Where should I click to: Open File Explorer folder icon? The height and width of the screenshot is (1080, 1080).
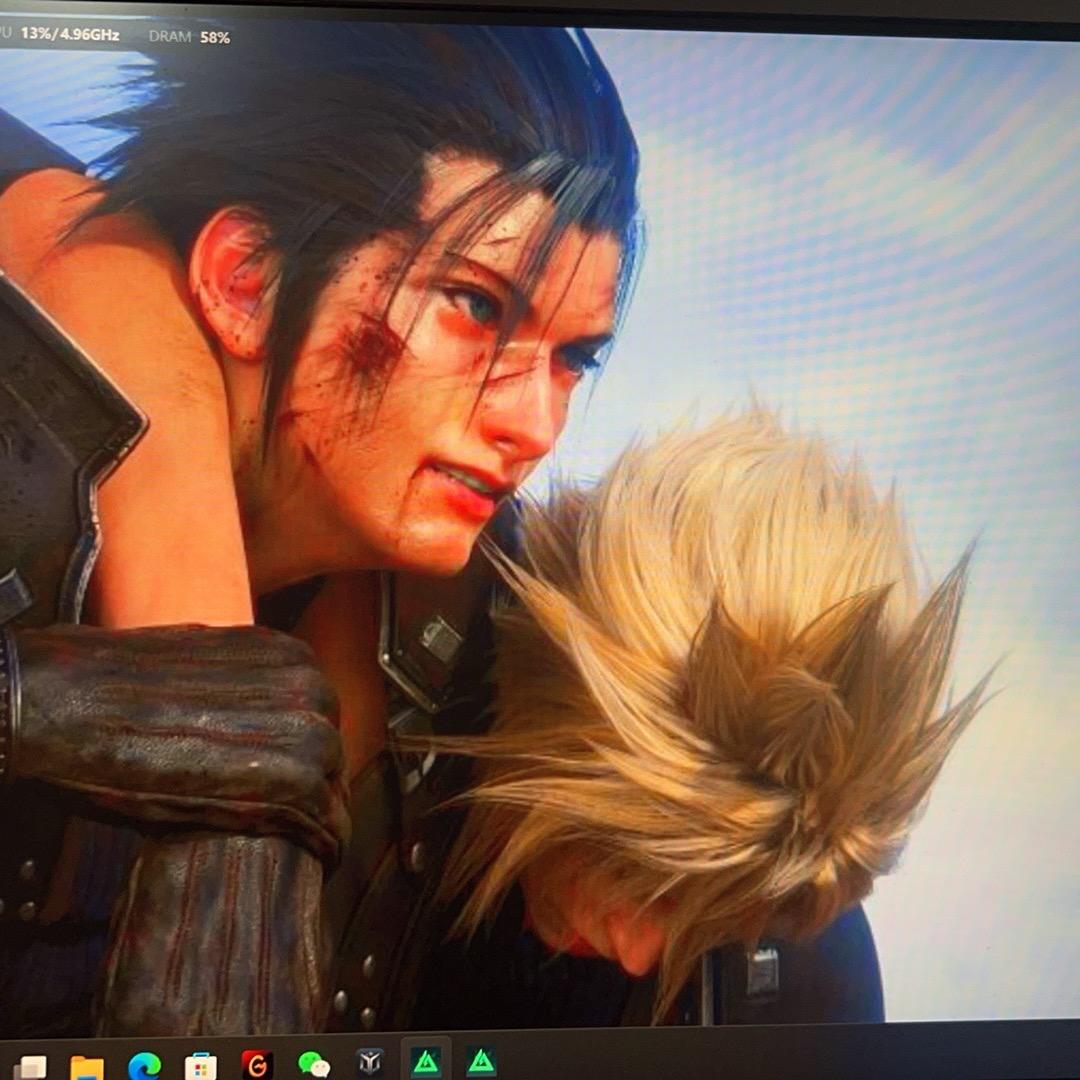87,1066
